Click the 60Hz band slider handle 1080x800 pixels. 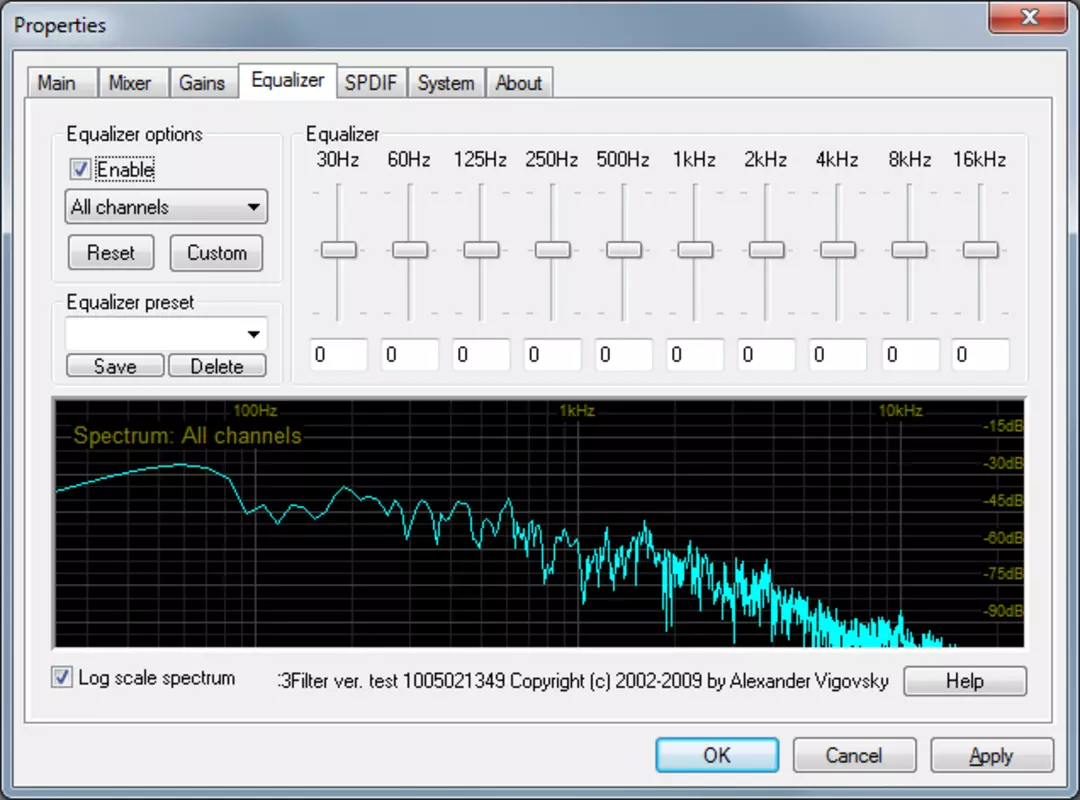tap(410, 249)
